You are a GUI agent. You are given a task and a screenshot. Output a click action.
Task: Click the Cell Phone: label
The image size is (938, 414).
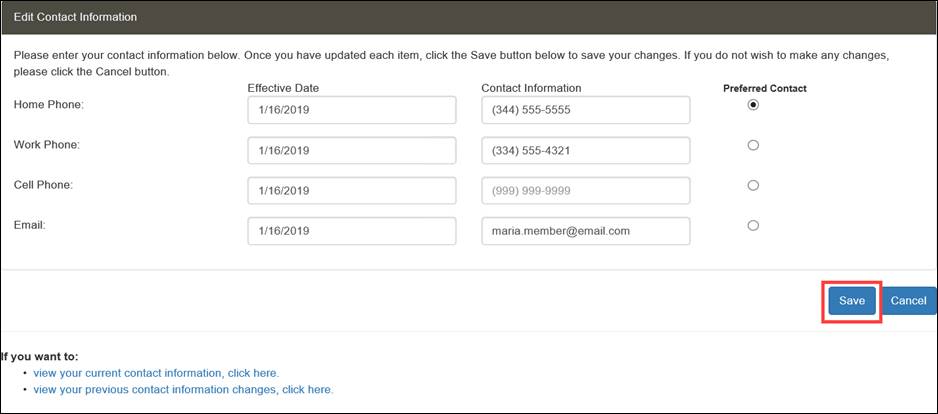tap(43, 185)
